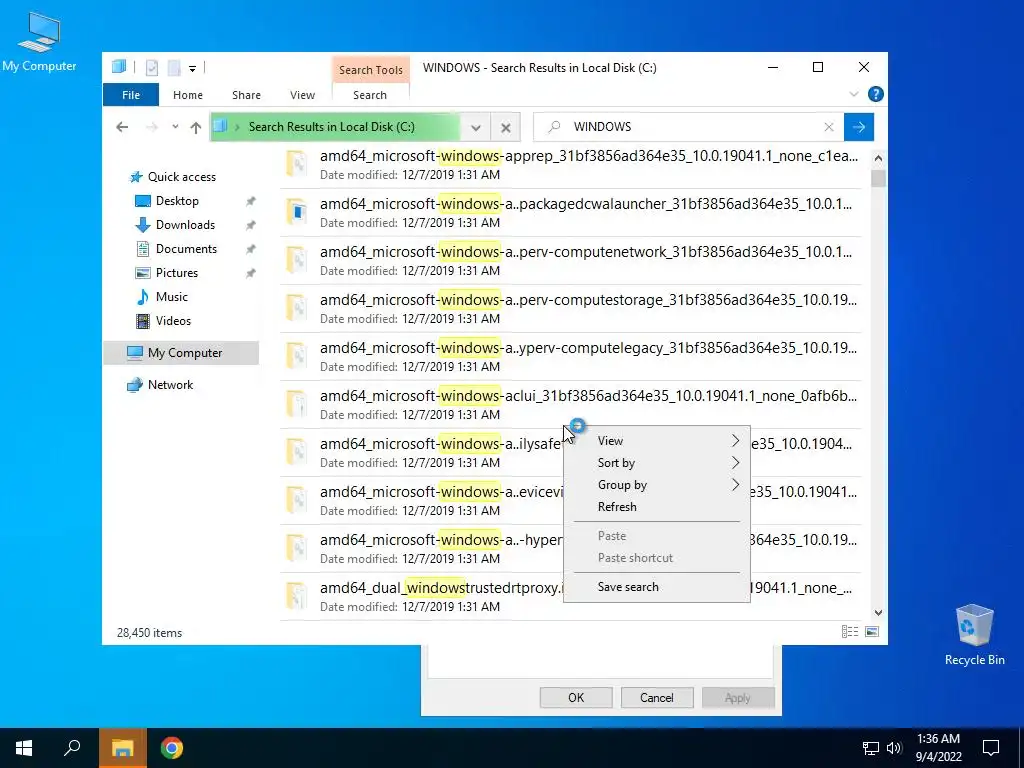Open taskbar Search magnifier
Screen dimensions: 1024x768
click(x=72, y=748)
